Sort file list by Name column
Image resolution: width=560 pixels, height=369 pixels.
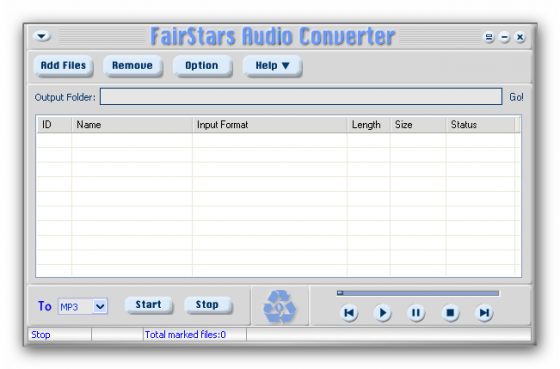[132, 125]
